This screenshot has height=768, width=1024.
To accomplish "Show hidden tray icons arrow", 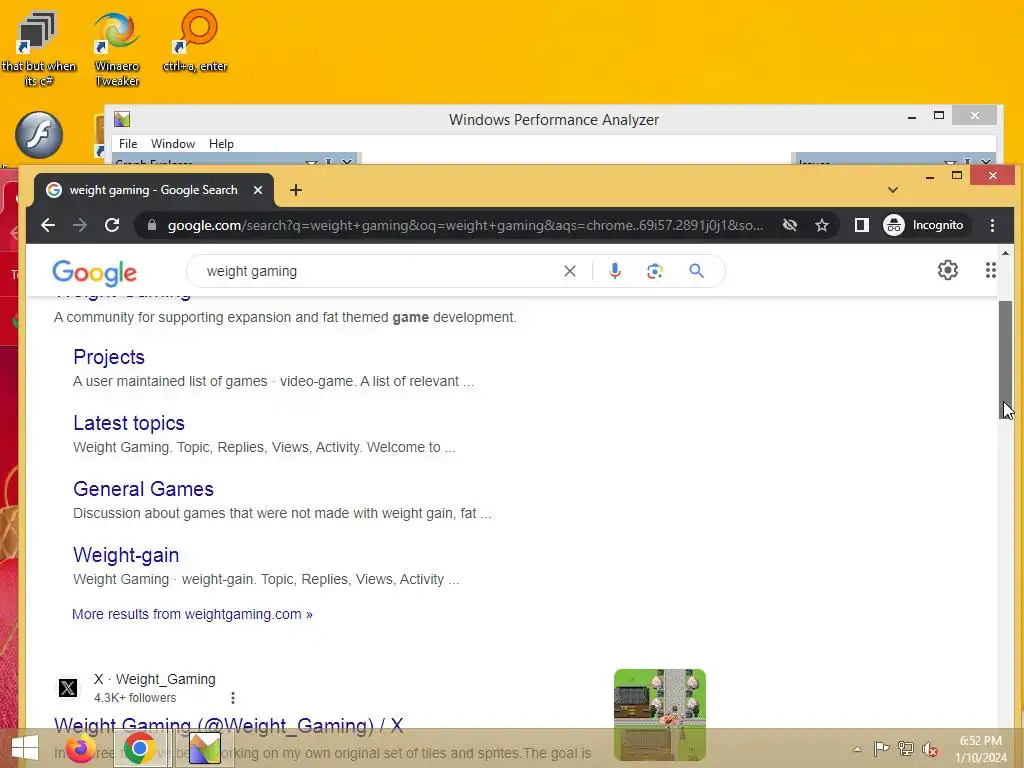I will [x=857, y=748].
